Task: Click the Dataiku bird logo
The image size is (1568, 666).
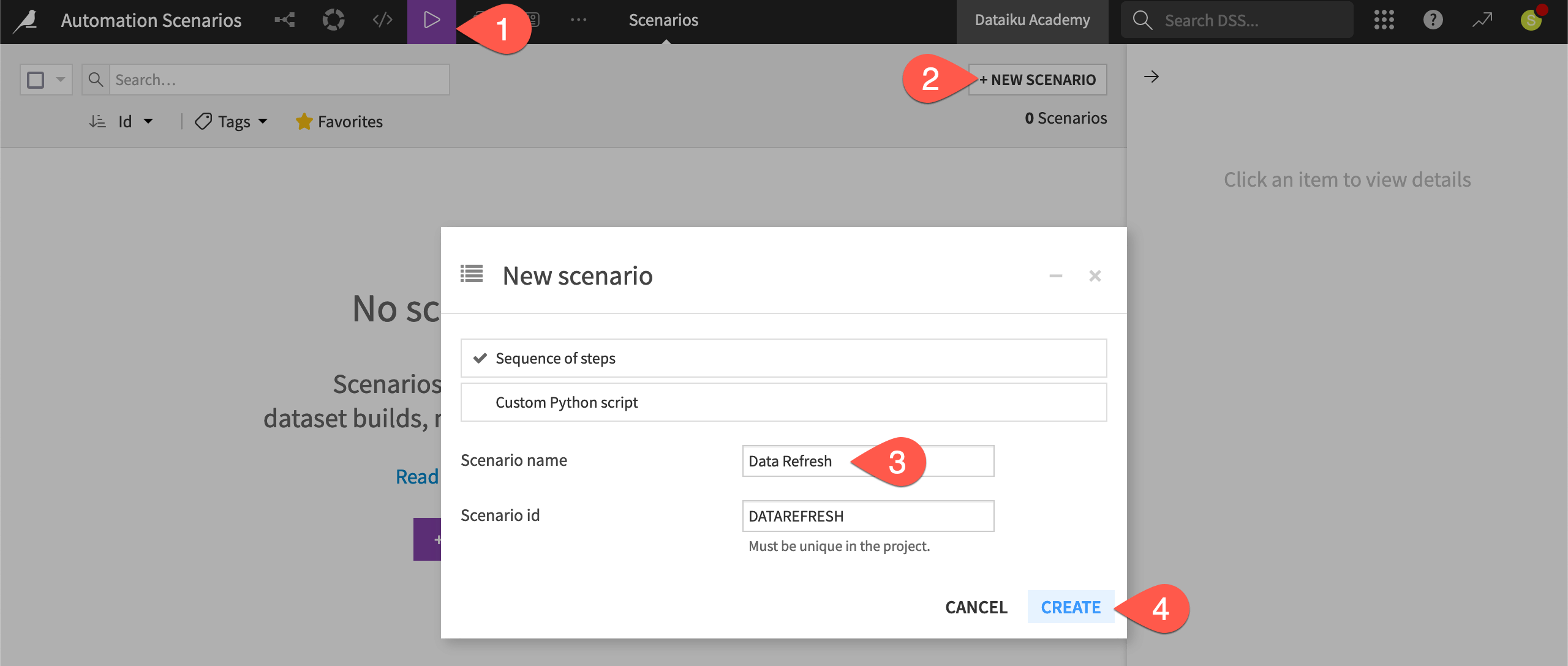Action: point(24,19)
